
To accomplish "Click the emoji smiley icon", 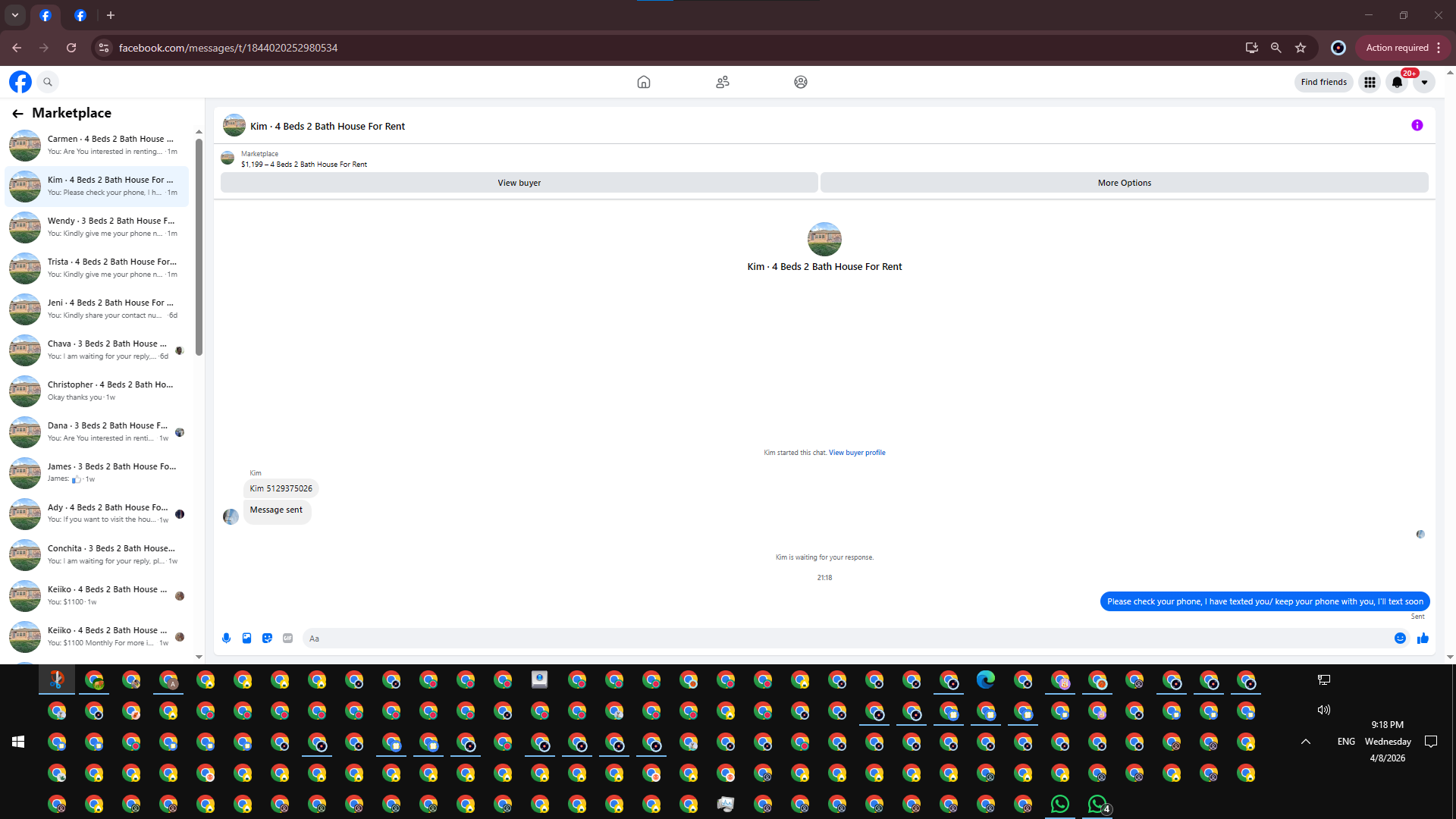I will [1400, 639].
